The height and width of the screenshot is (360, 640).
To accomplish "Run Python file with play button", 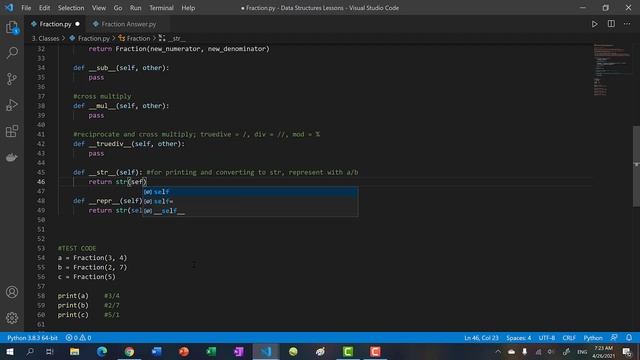I will pyautogui.click(x=594, y=24).
